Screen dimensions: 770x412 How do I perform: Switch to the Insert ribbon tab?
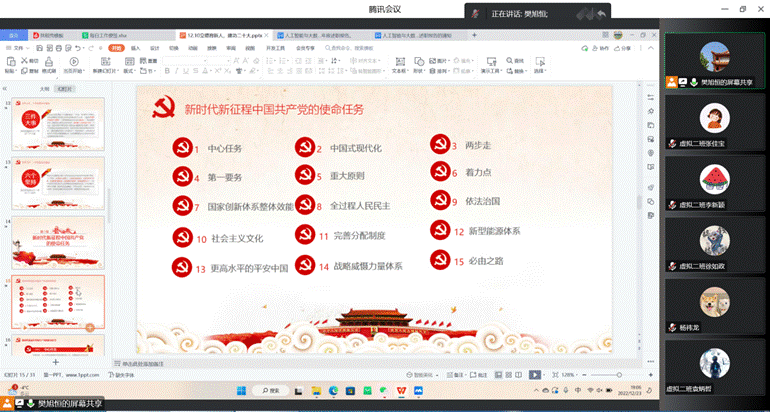pos(135,47)
